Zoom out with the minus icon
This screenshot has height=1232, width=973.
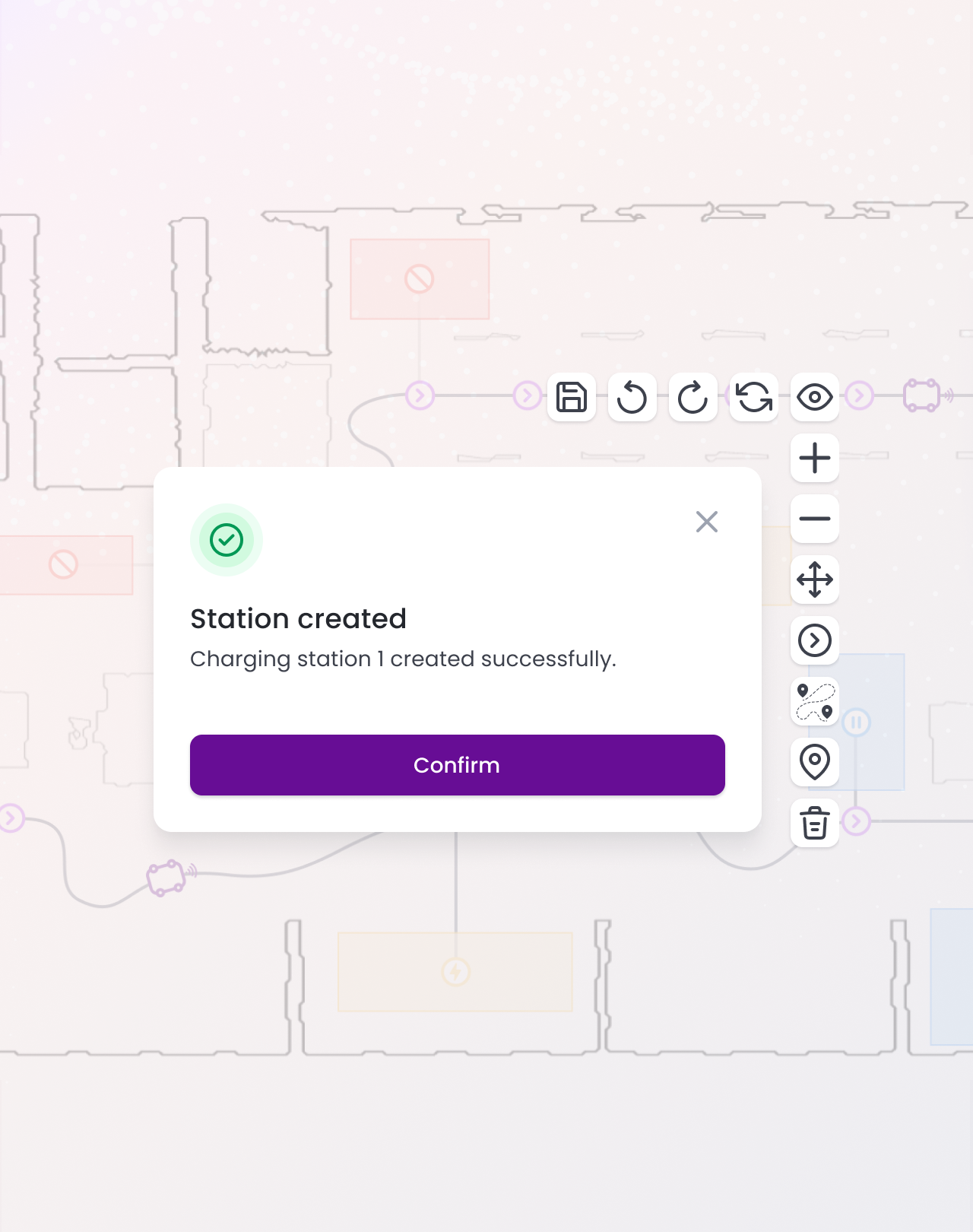click(815, 519)
